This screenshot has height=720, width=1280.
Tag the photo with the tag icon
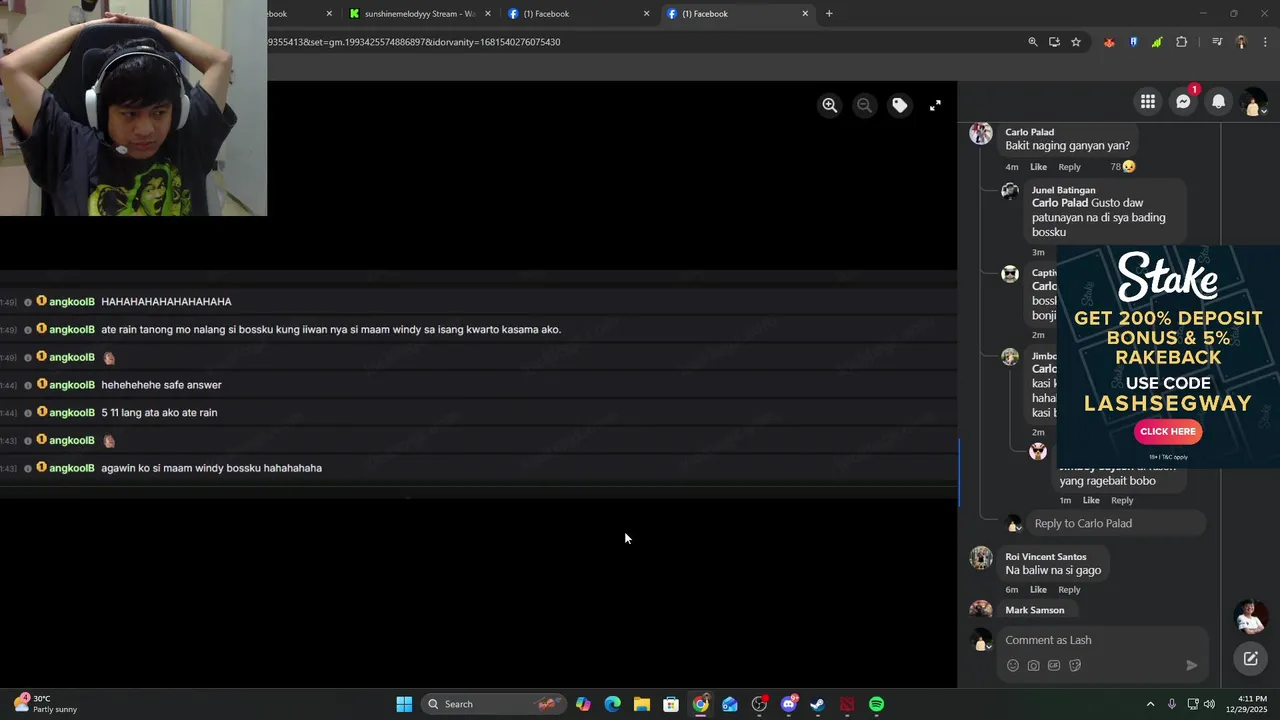click(900, 105)
